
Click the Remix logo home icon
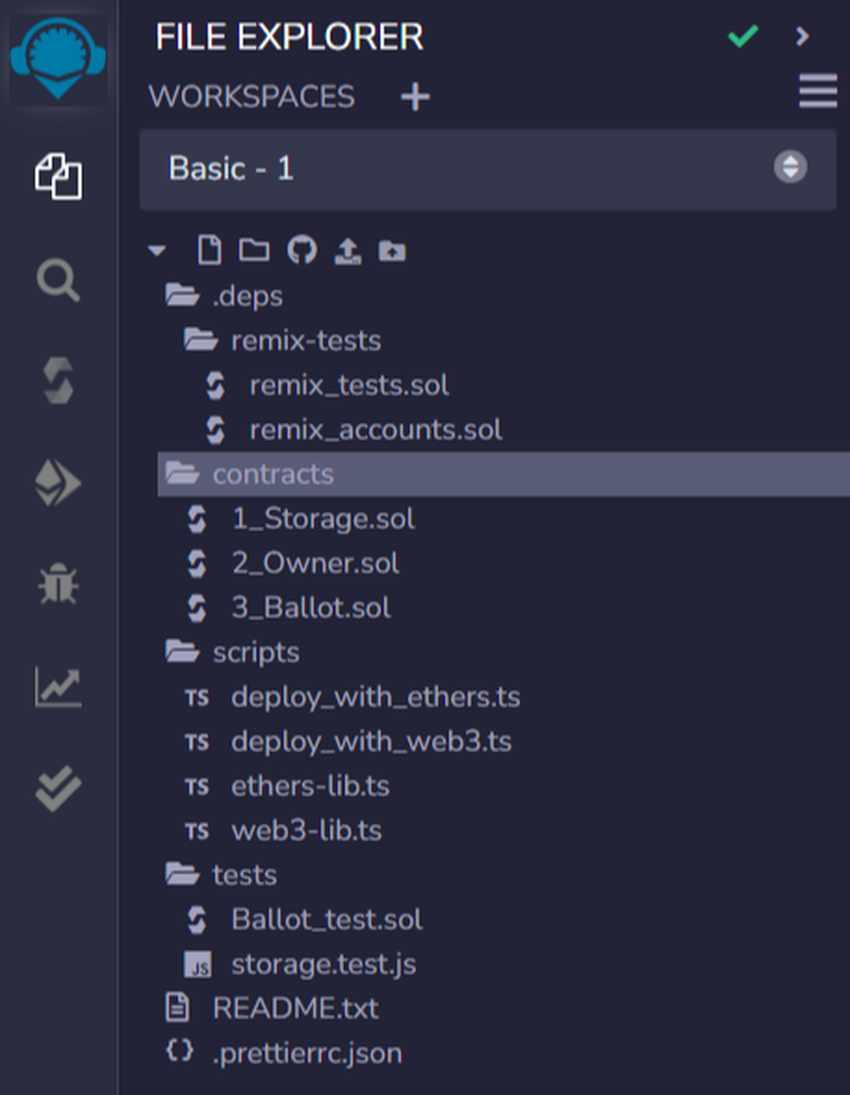(x=58, y=56)
